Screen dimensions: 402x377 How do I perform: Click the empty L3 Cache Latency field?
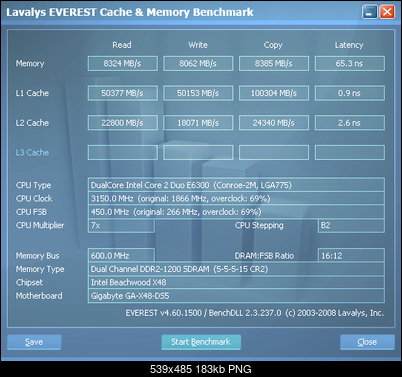point(350,152)
